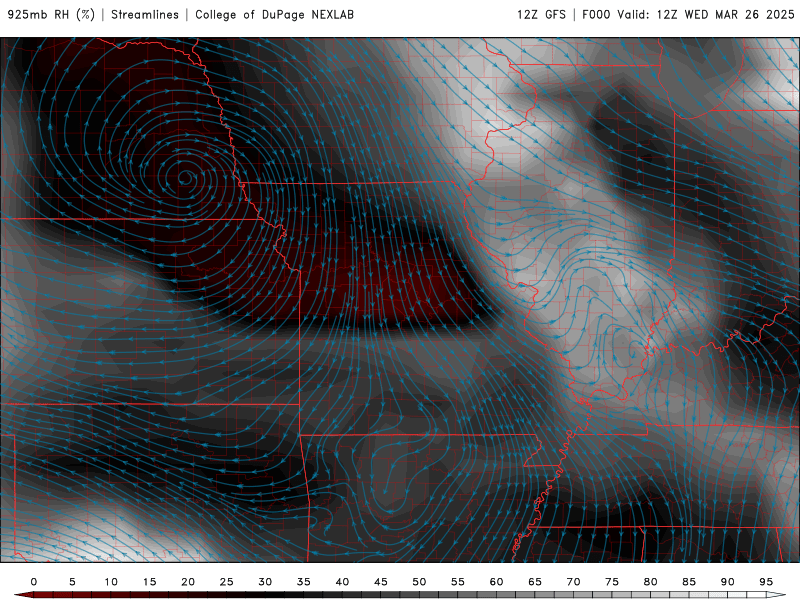Click the small streamline swirl near the Illinois border
The image size is (800, 600).
coord(635,351)
